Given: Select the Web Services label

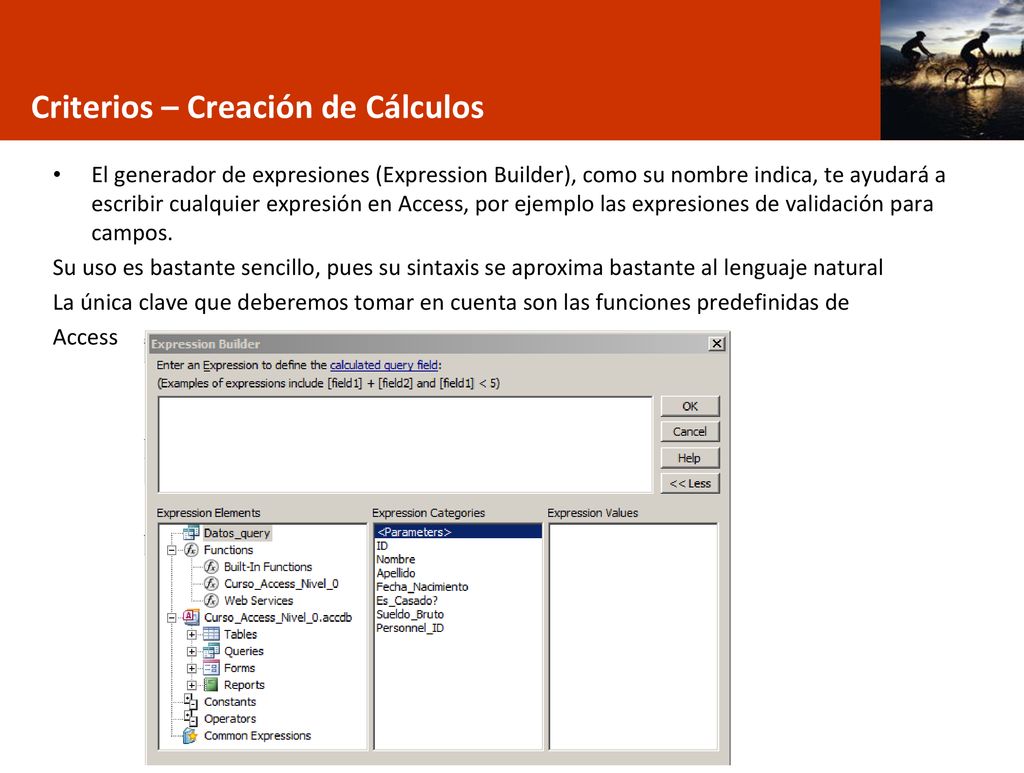Looking at the screenshot, I should [258, 601].
